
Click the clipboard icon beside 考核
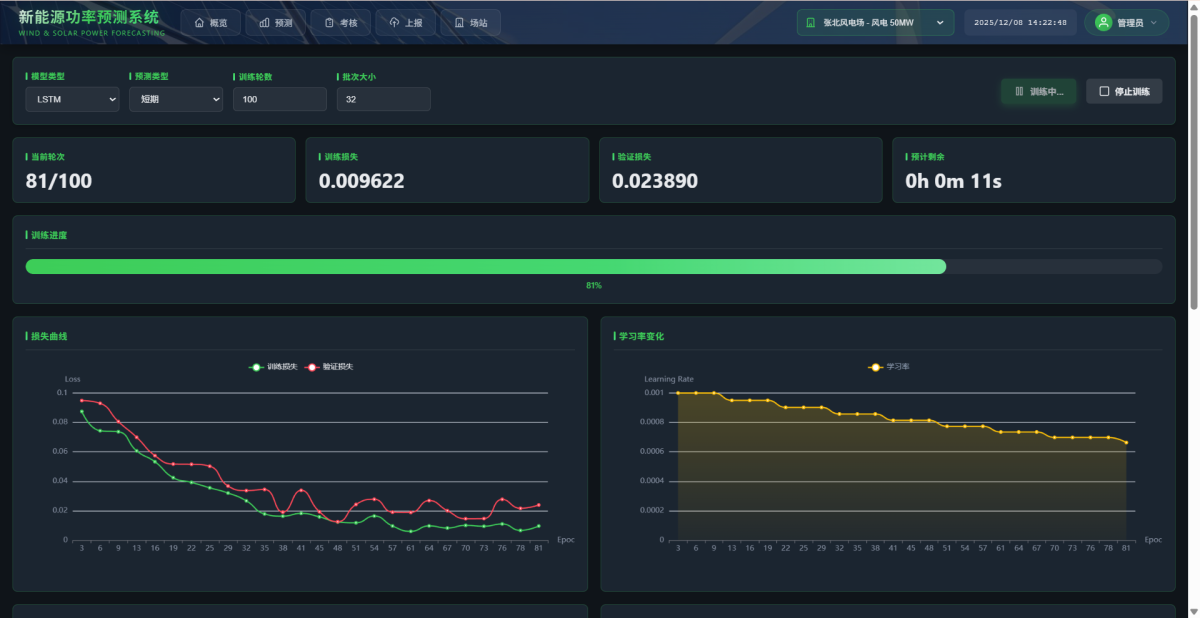pos(329,22)
